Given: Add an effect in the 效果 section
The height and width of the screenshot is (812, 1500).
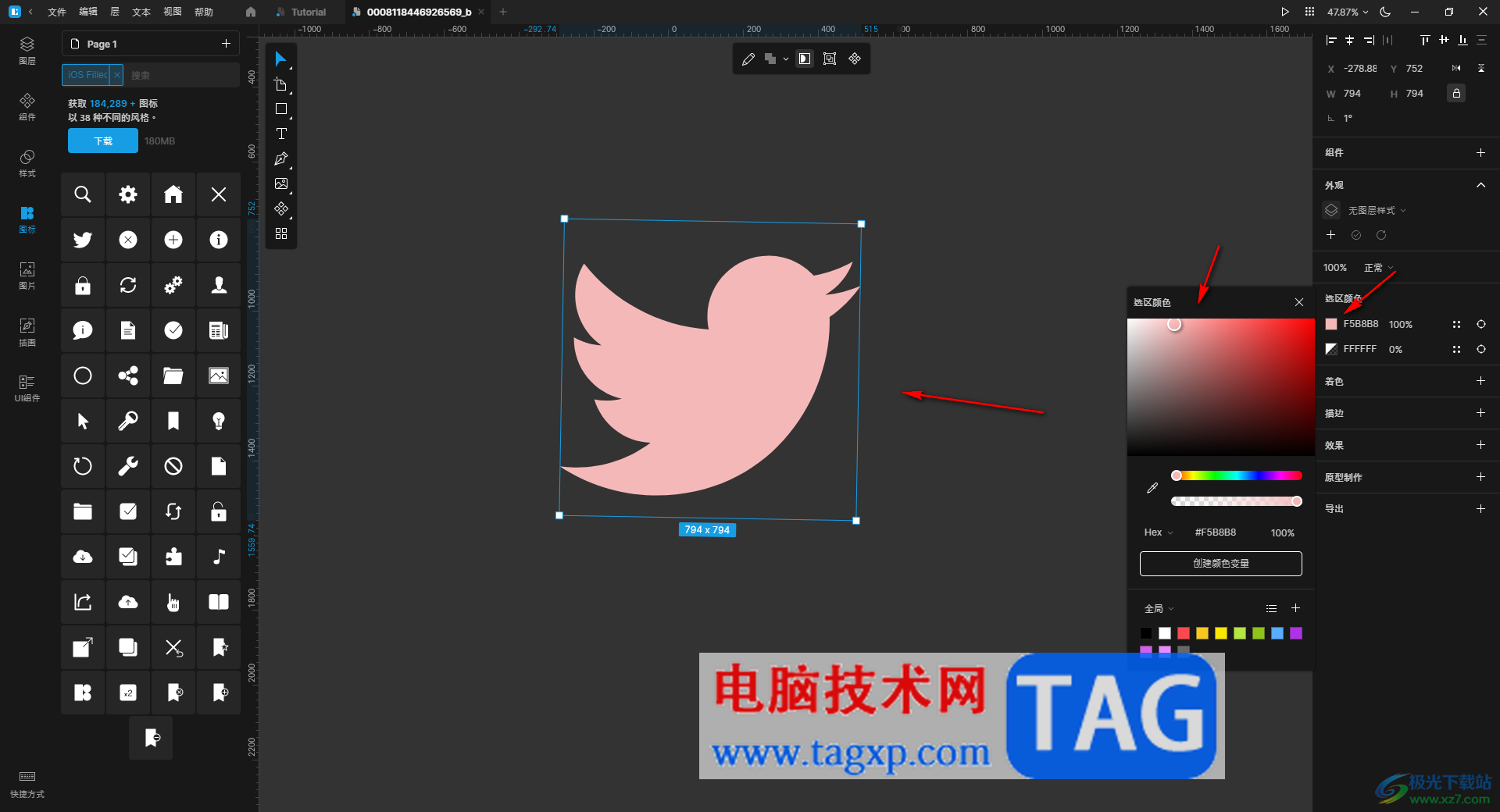Looking at the screenshot, I should pyautogui.click(x=1480, y=444).
